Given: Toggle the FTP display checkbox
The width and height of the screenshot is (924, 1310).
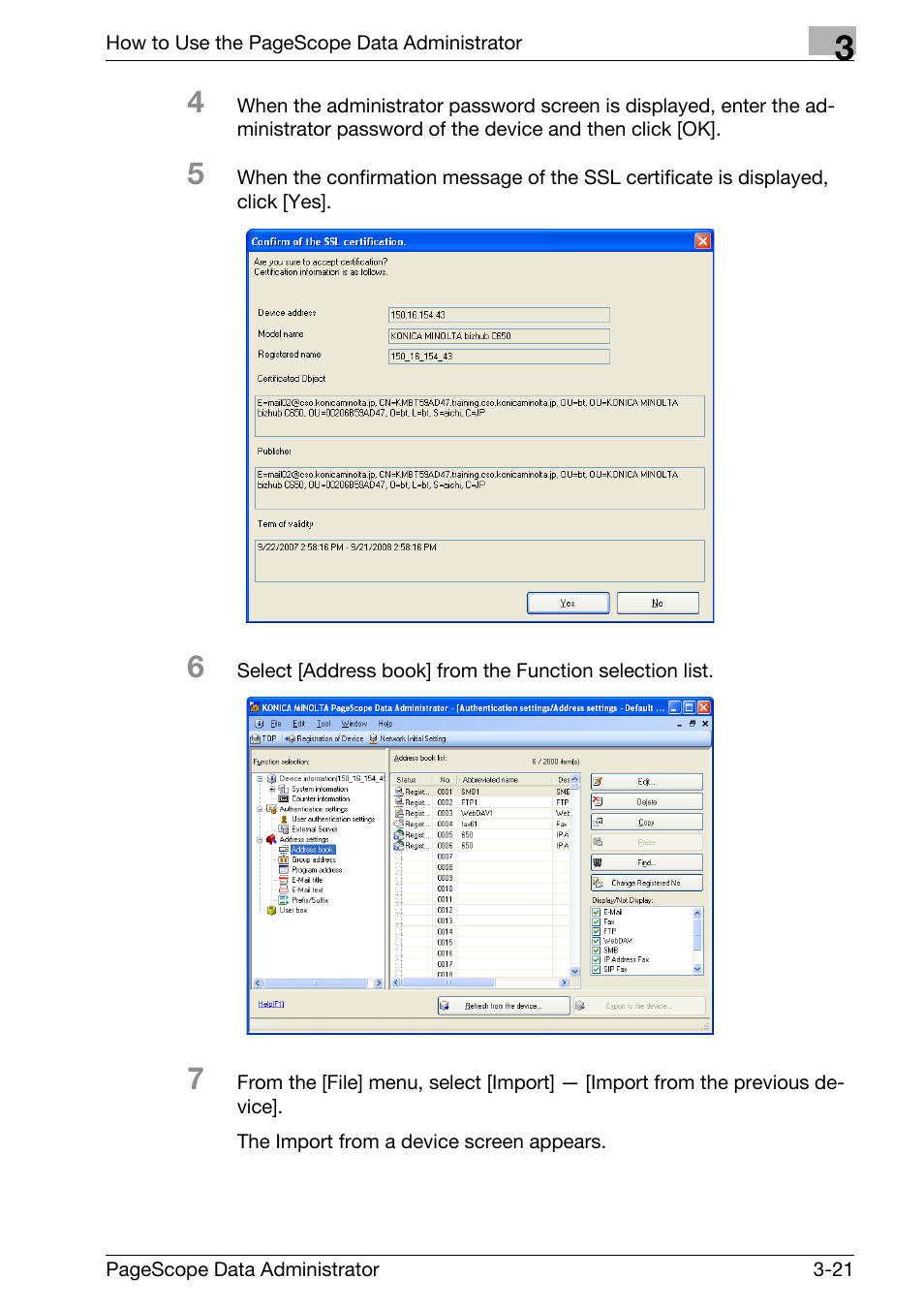Looking at the screenshot, I should pyautogui.click(x=597, y=931).
